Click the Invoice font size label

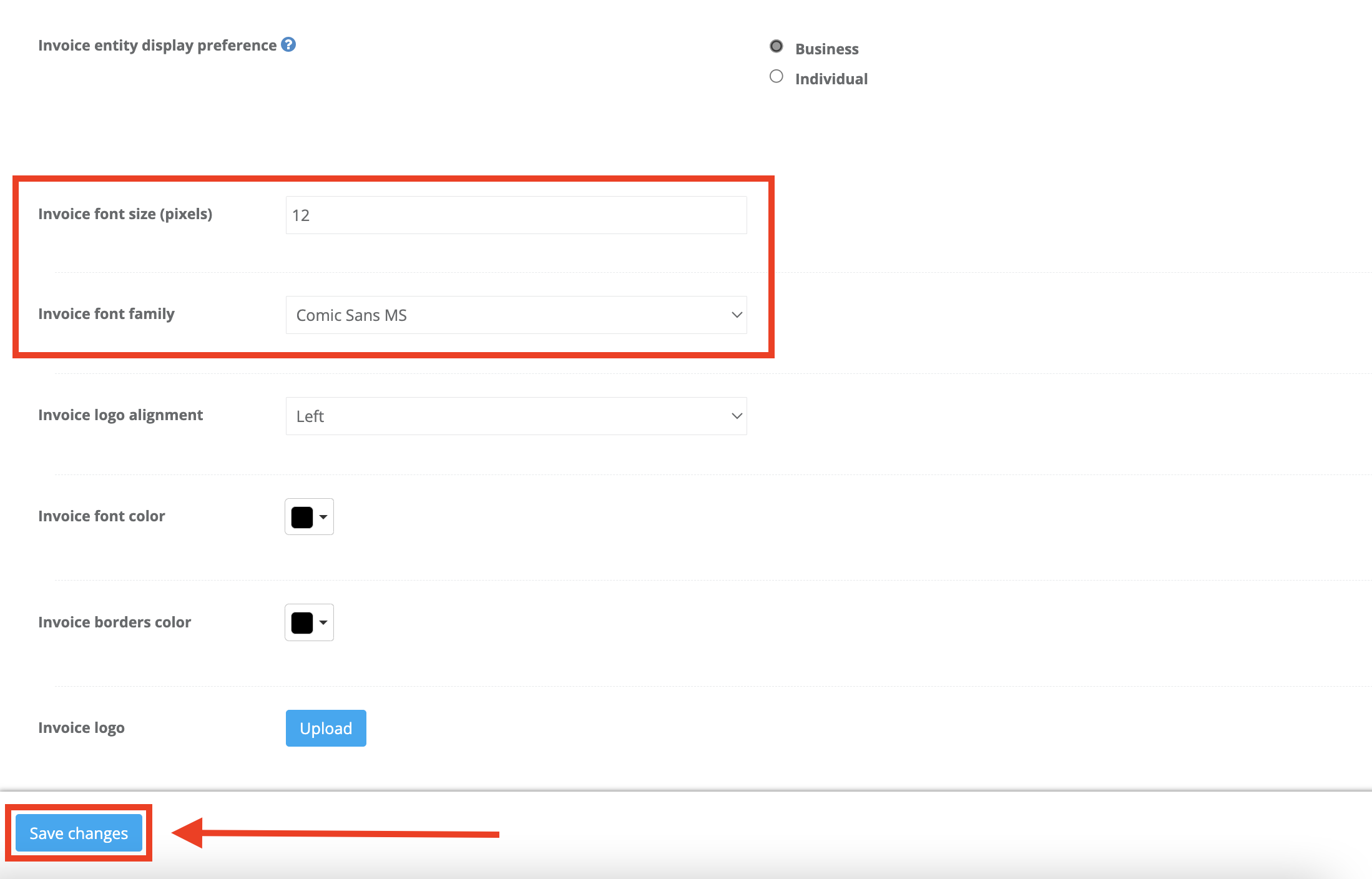click(125, 214)
